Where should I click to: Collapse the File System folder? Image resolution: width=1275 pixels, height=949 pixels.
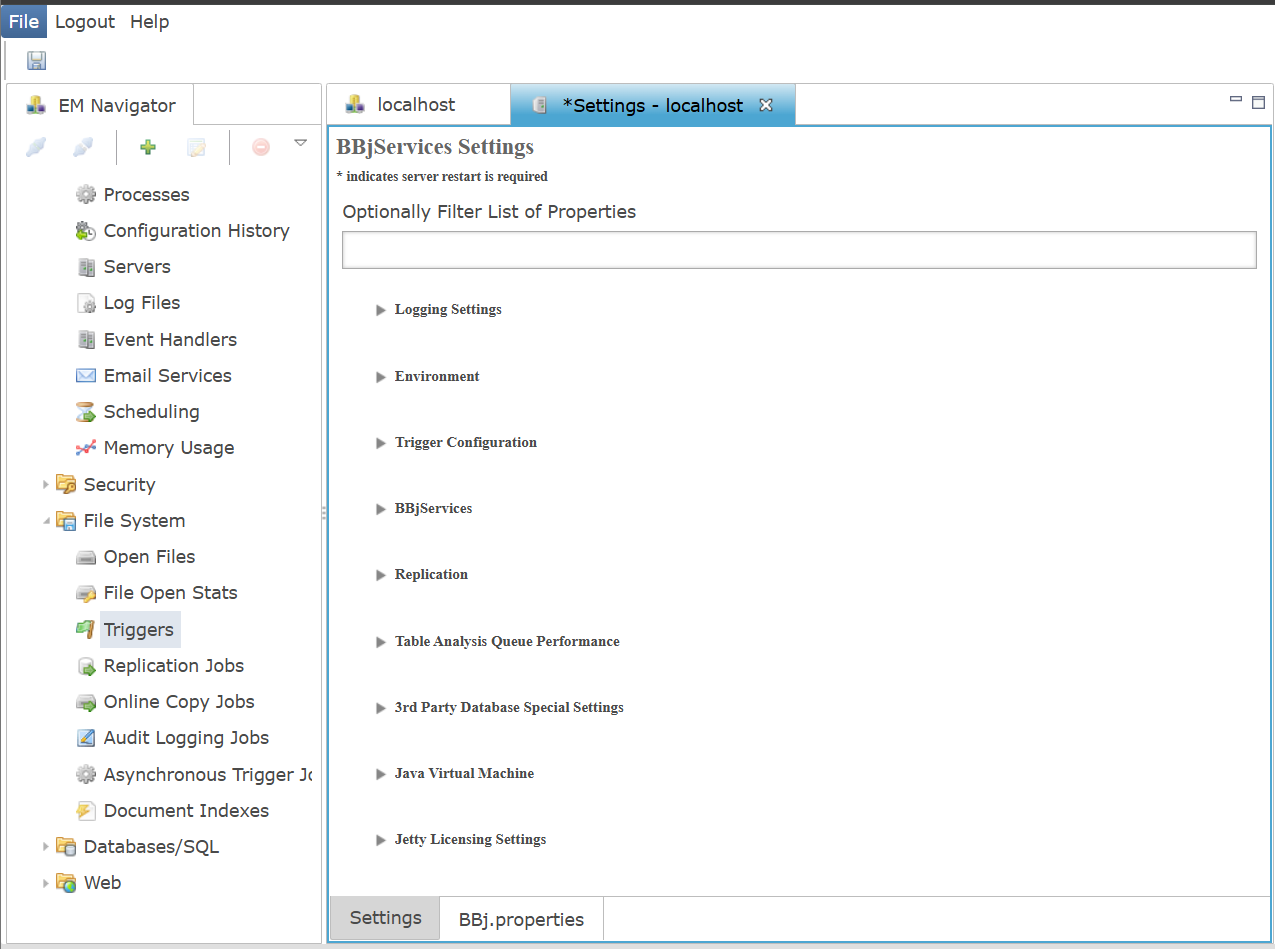[46, 521]
